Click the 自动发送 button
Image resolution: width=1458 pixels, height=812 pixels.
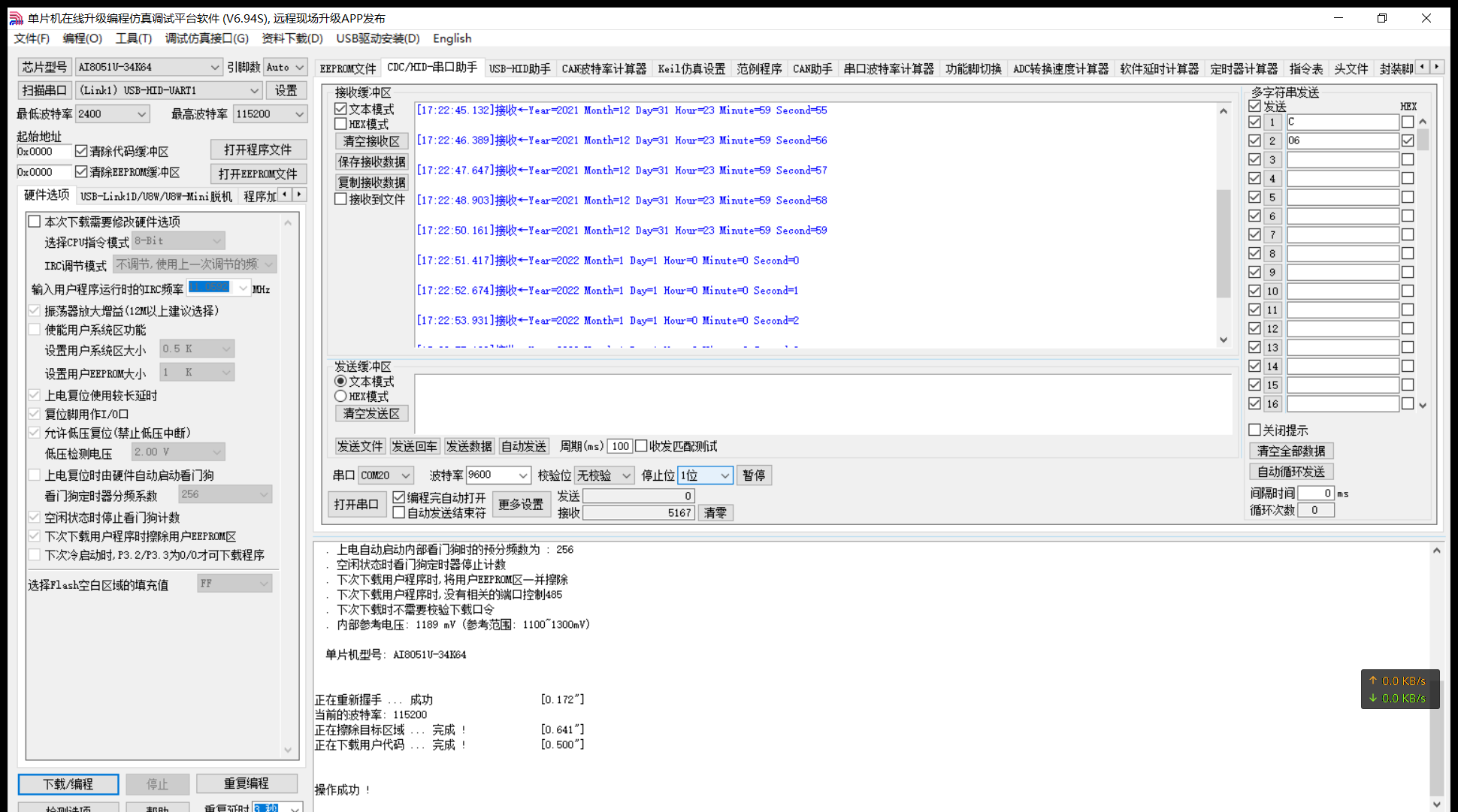[x=524, y=446]
